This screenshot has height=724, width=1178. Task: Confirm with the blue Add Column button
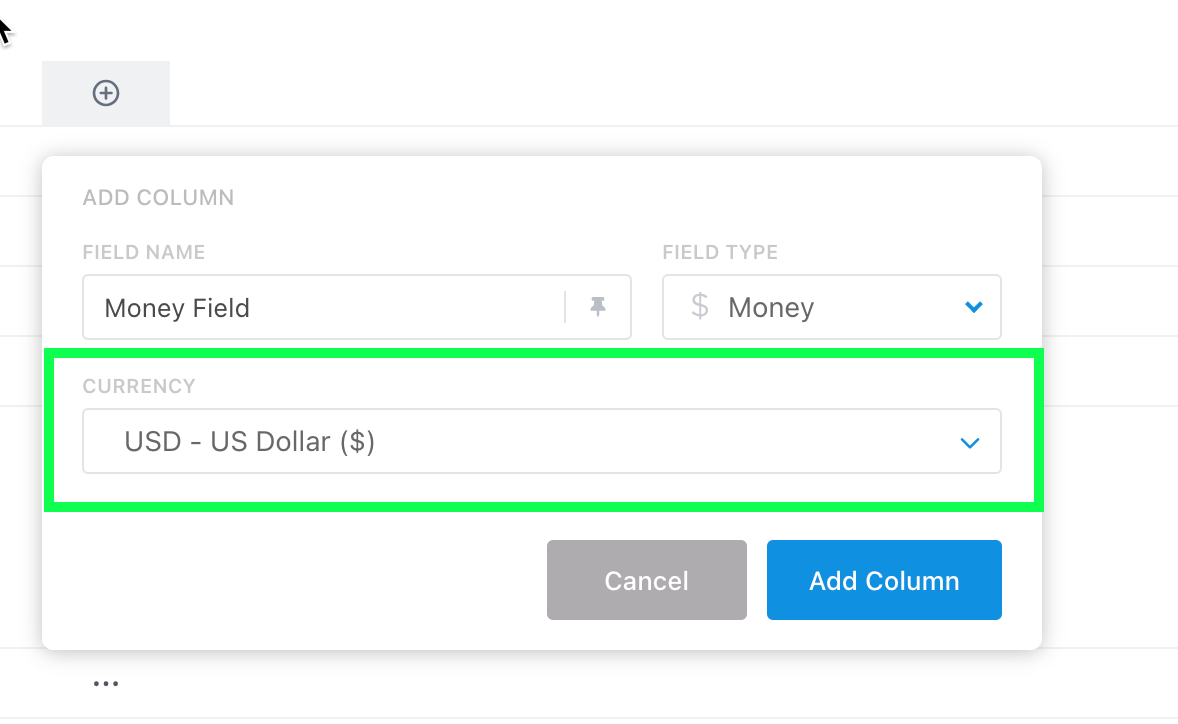[884, 580]
